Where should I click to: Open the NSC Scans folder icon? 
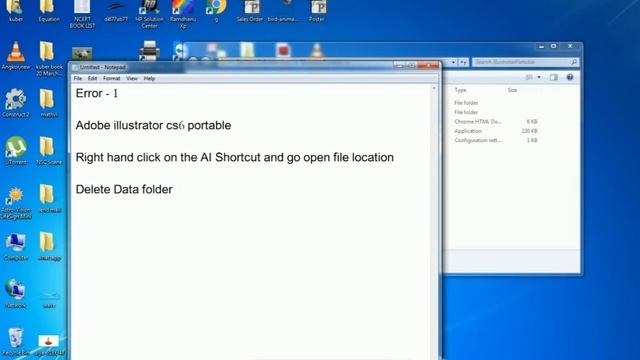click(x=49, y=150)
